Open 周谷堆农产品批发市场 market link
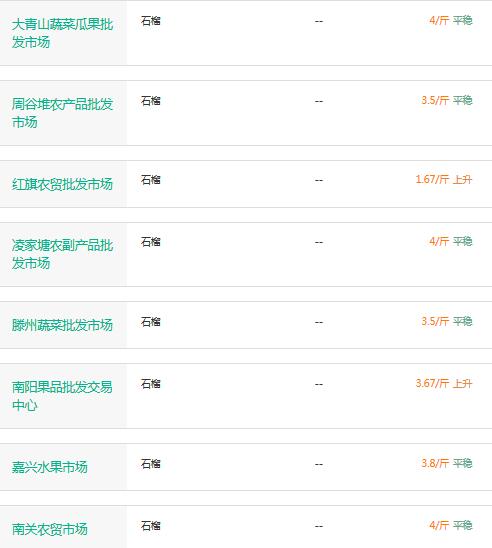The height and width of the screenshot is (548, 492). [x=62, y=113]
